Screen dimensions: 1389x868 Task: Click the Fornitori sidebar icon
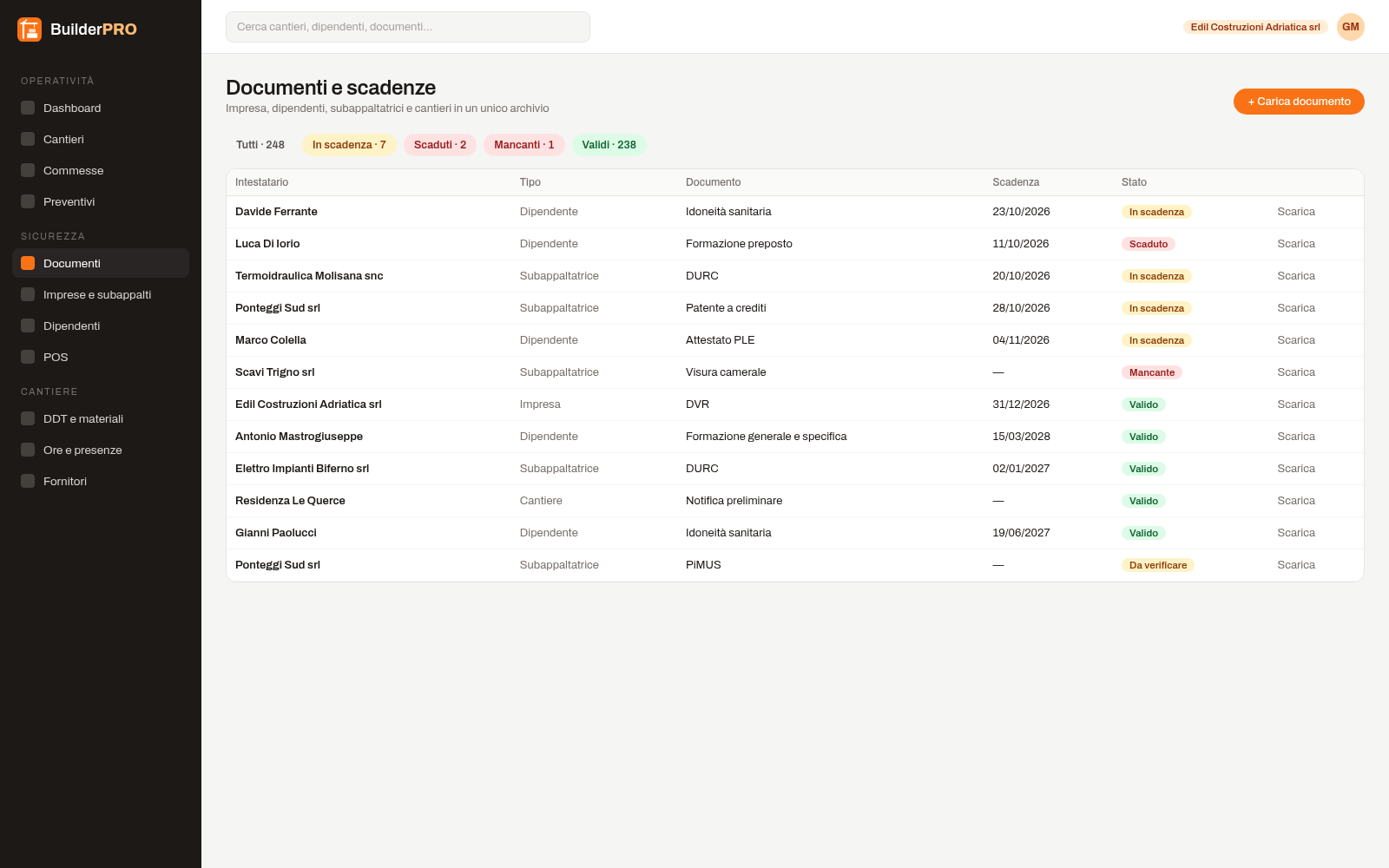coord(28,481)
